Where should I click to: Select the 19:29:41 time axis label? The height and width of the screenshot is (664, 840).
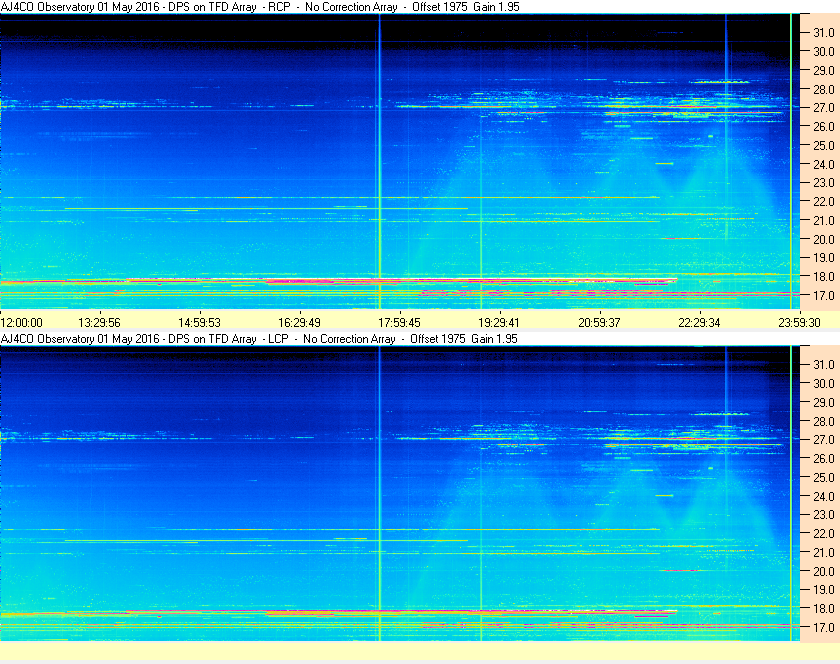coord(499,323)
